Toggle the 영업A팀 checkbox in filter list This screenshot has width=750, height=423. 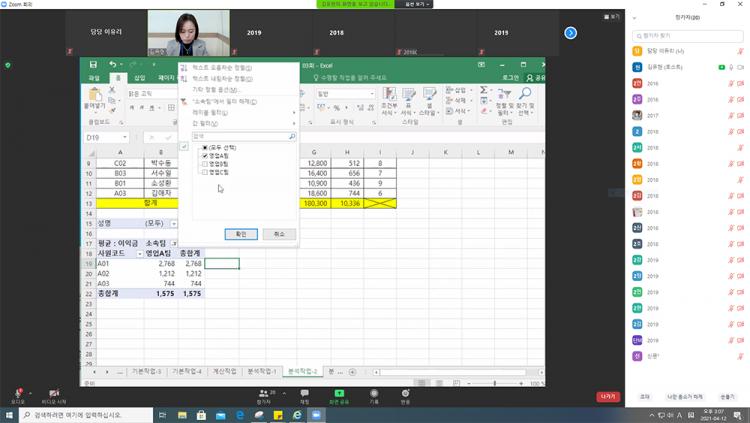point(205,156)
